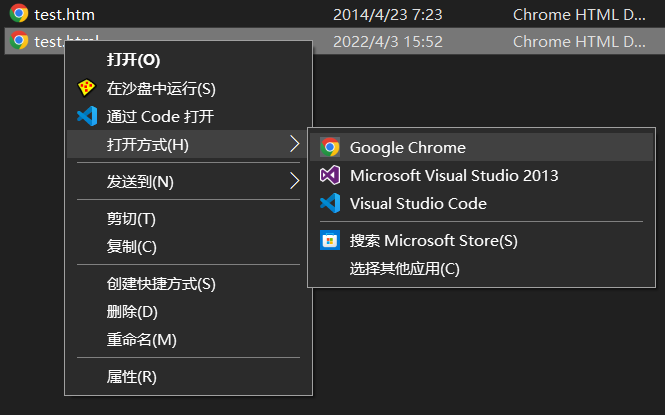Click the 2014/4/23 7:23 date of test.htm
Image resolution: width=665 pixels, height=415 pixels.
tap(388, 15)
